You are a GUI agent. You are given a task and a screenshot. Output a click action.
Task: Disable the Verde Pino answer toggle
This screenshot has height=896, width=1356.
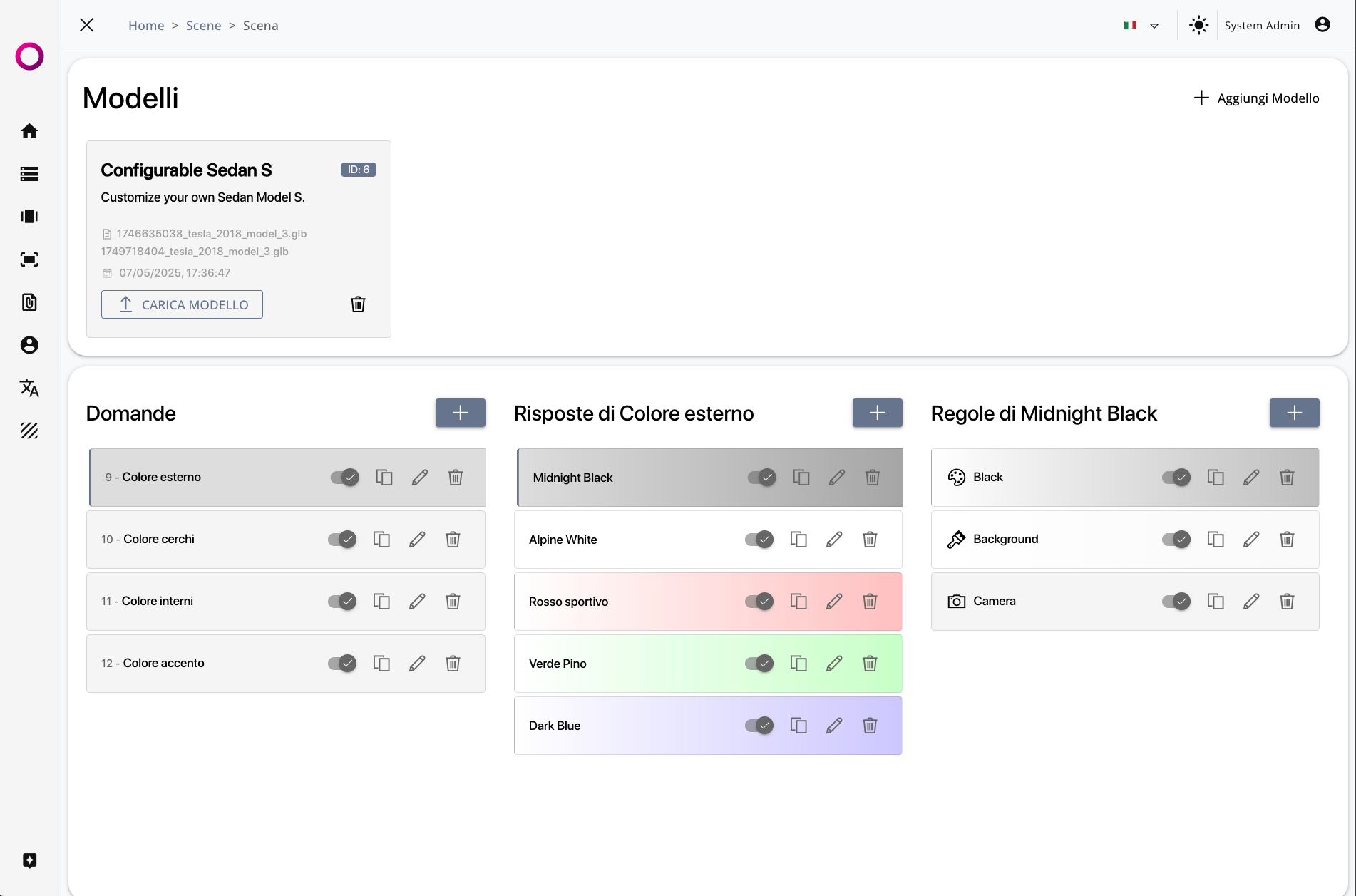click(759, 664)
